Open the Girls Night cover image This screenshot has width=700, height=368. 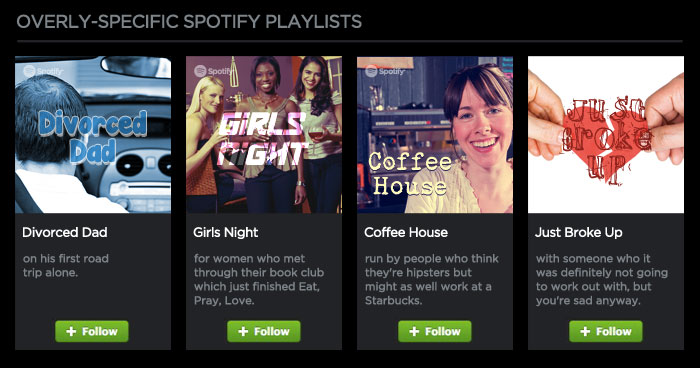[264, 134]
